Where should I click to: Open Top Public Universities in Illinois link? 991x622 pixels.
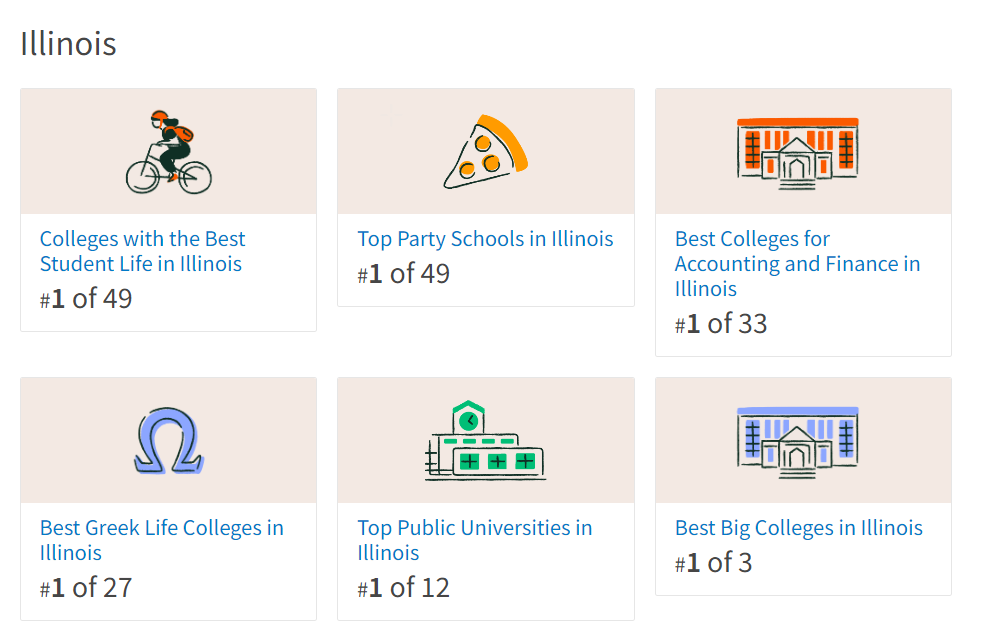pyautogui.click(x=475, y=540)
